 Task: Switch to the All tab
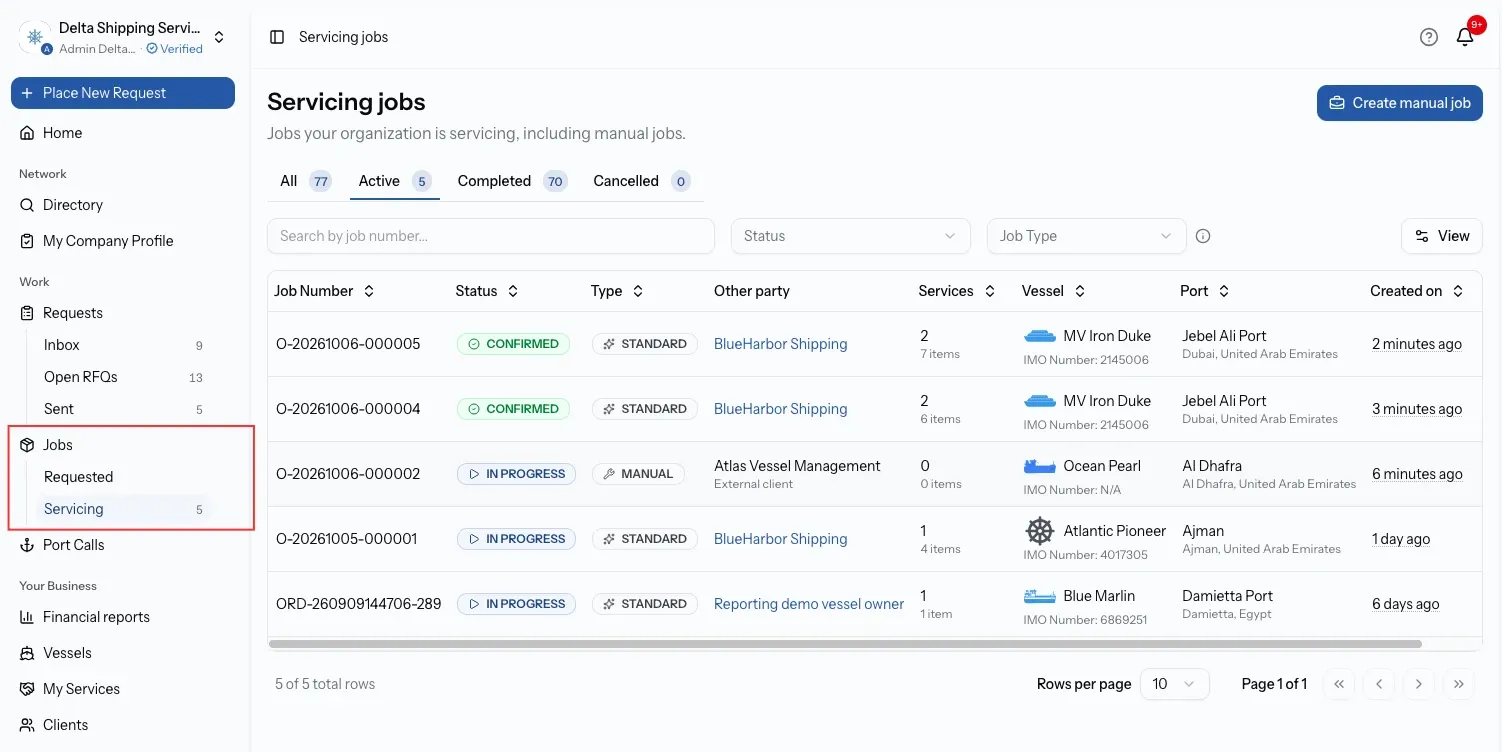[x=305, y=181]
